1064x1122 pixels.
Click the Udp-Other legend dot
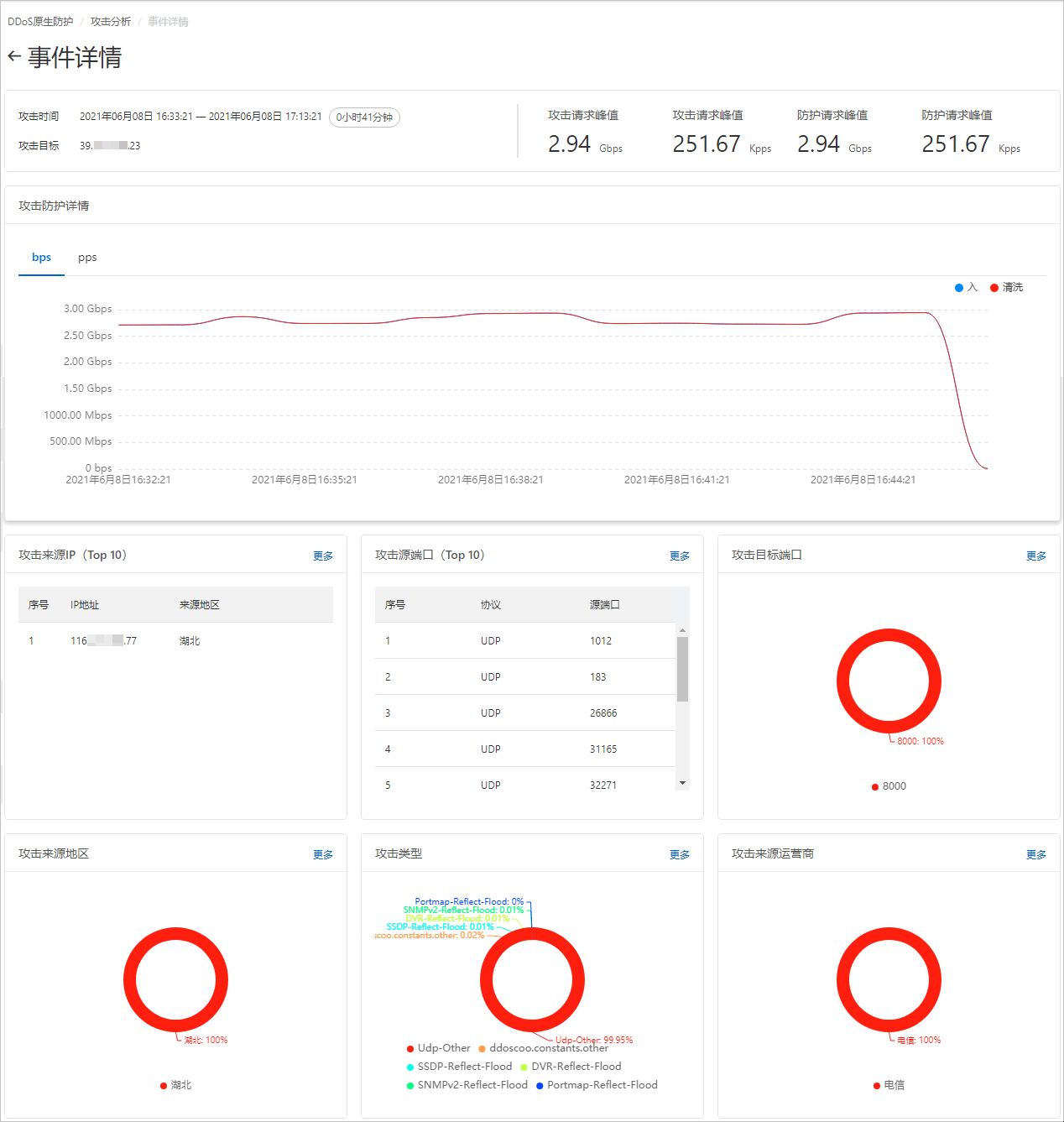[x=410, y=1047]
